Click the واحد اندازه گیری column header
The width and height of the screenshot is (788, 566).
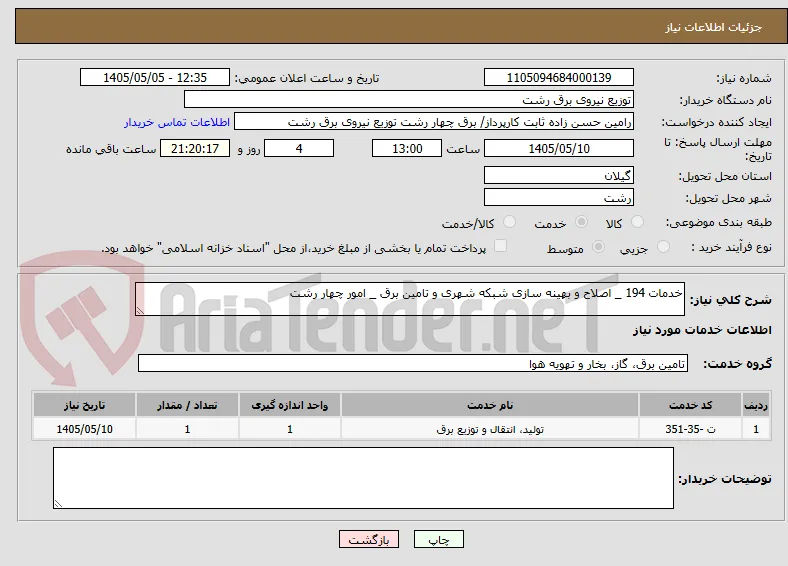point(290,405)
